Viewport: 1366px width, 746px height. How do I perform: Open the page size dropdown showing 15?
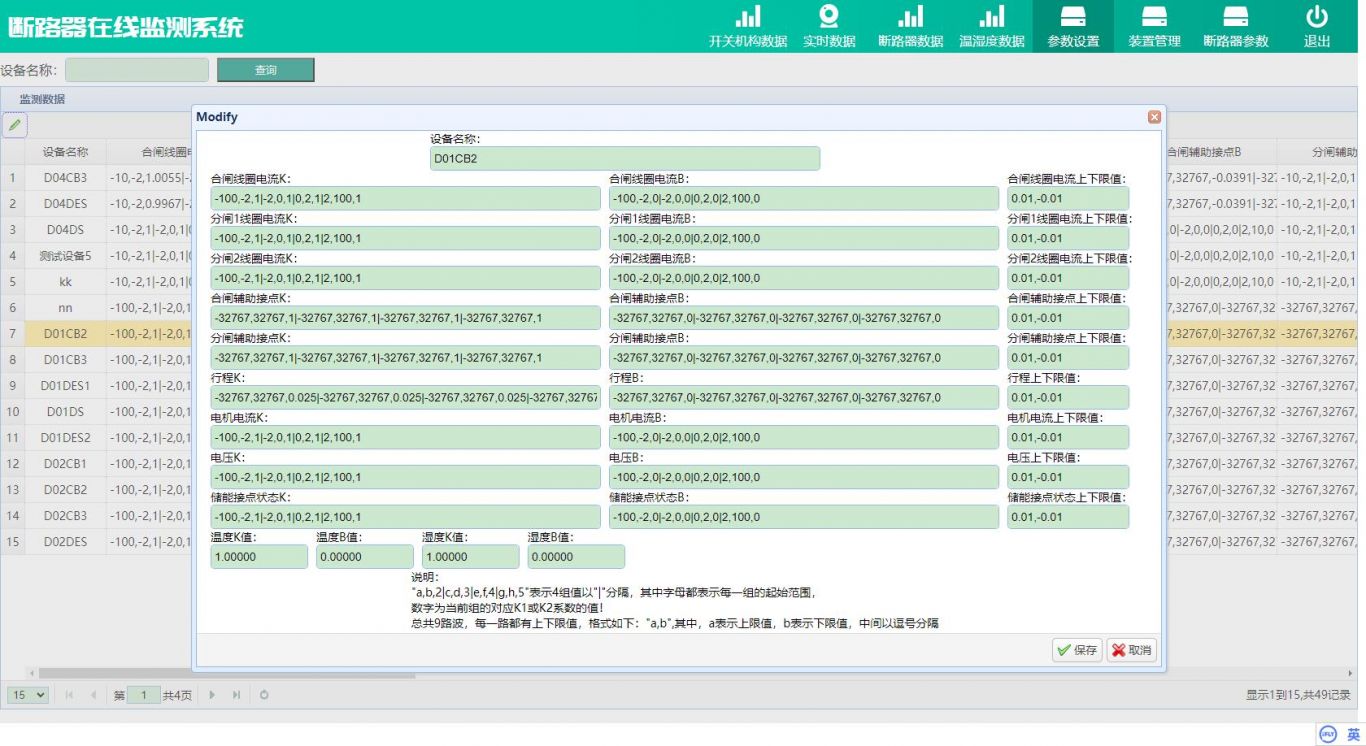coord(28,694)
